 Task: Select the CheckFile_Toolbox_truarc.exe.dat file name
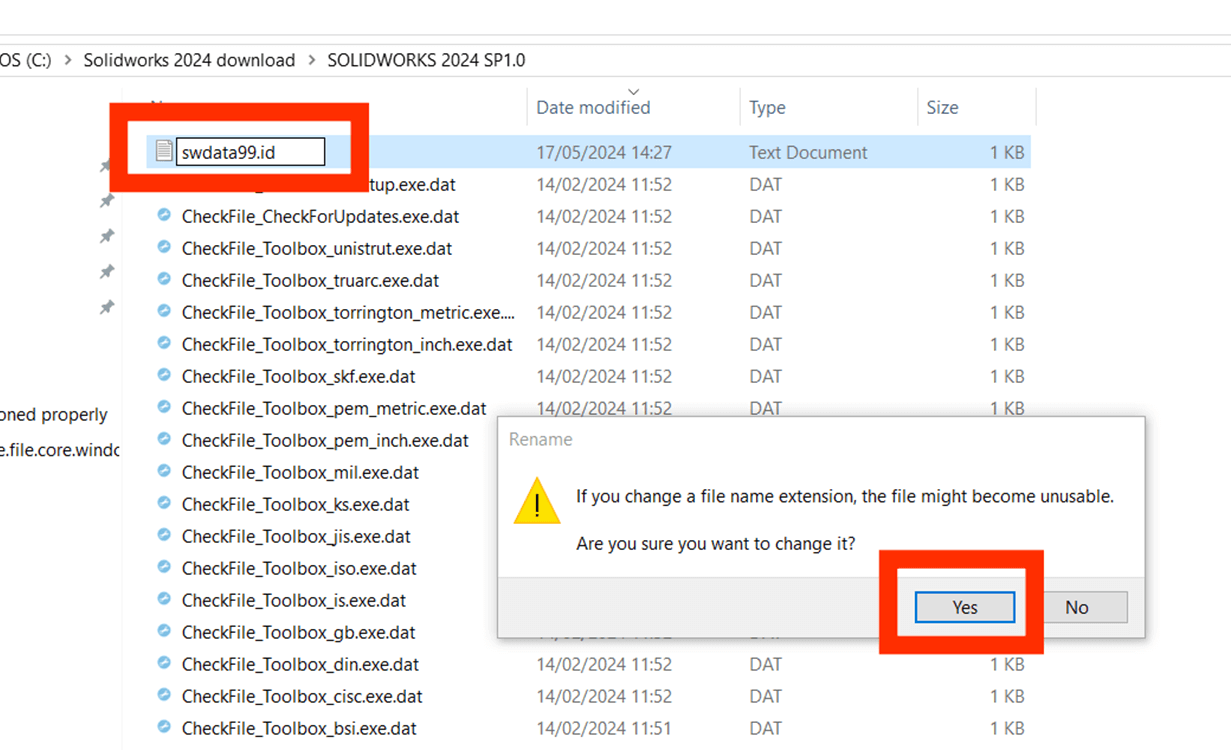click(x=310, y=280)
